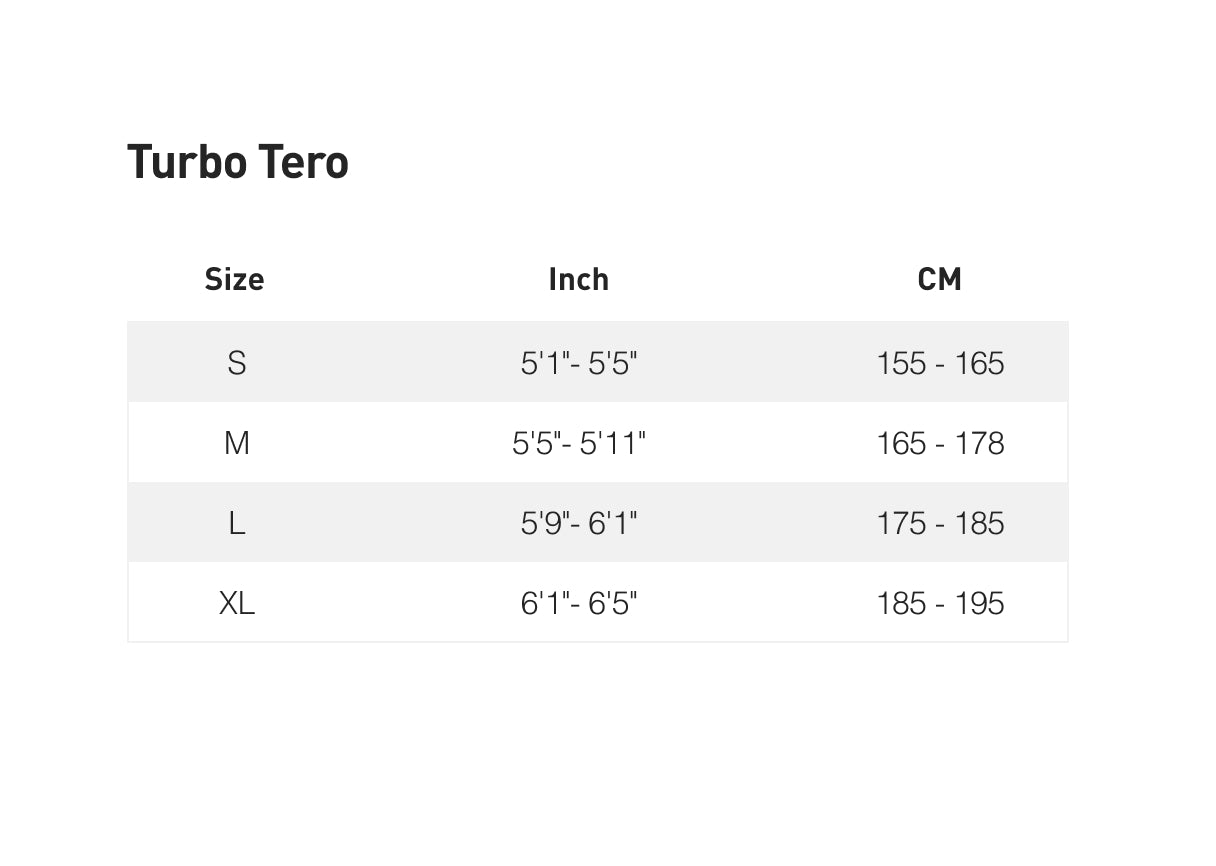Click the 155 value in S row
Viewport: 1216px width, 866px height.
(x=901, y=363)
